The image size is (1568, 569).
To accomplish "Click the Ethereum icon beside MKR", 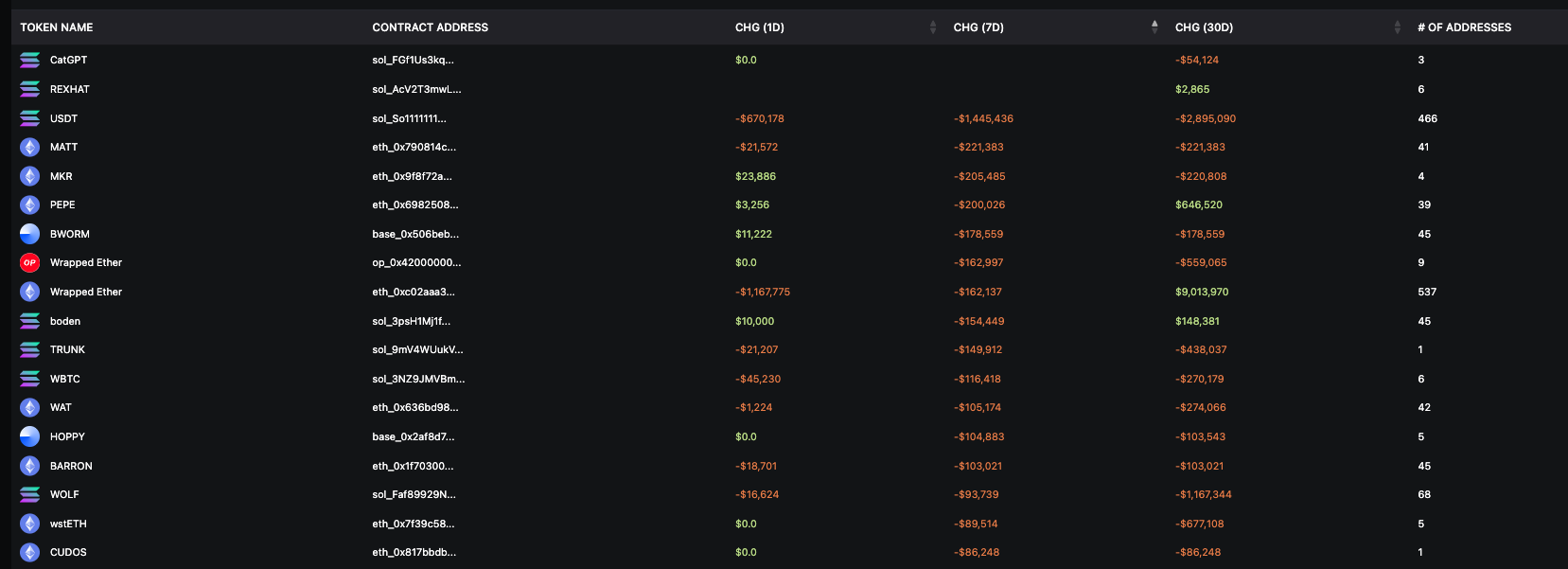I will 30,176.
